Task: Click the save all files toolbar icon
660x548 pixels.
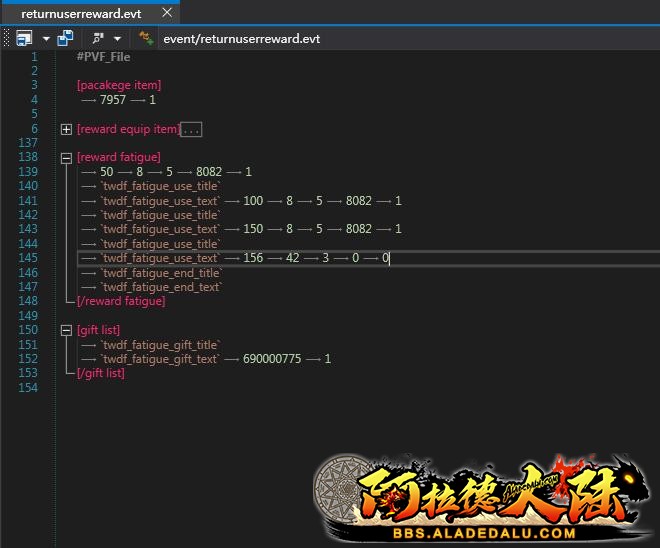Action: click(66, 38)
